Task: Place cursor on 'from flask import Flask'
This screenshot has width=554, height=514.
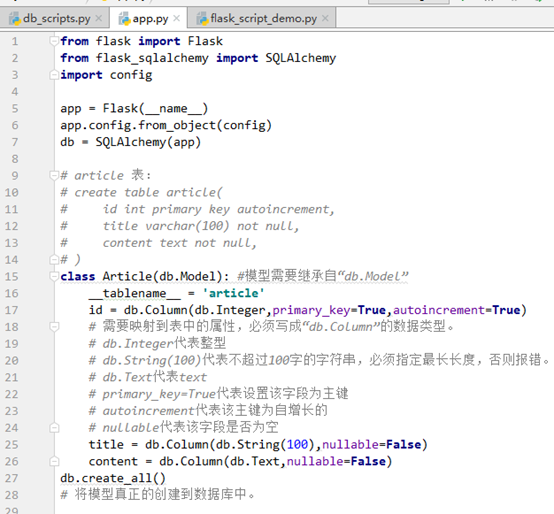Action: [141, 41]
